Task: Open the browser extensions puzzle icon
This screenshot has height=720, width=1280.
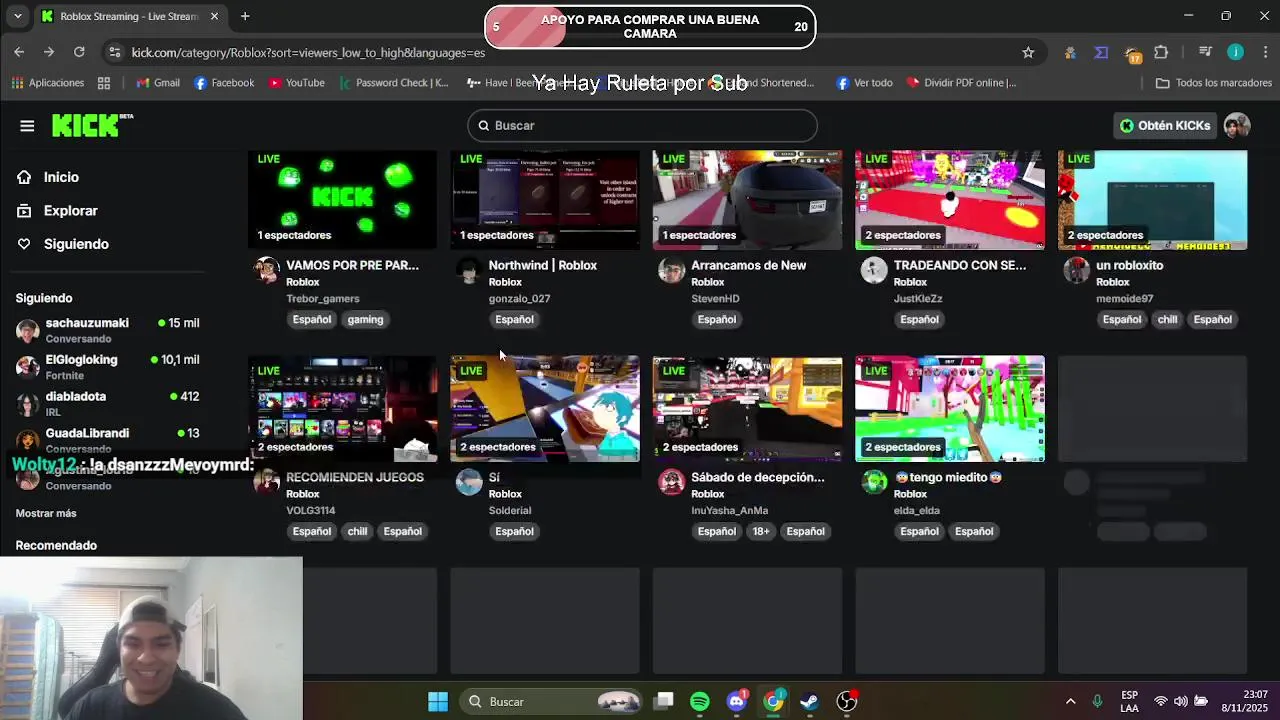Action: (x=1161, y=52)
